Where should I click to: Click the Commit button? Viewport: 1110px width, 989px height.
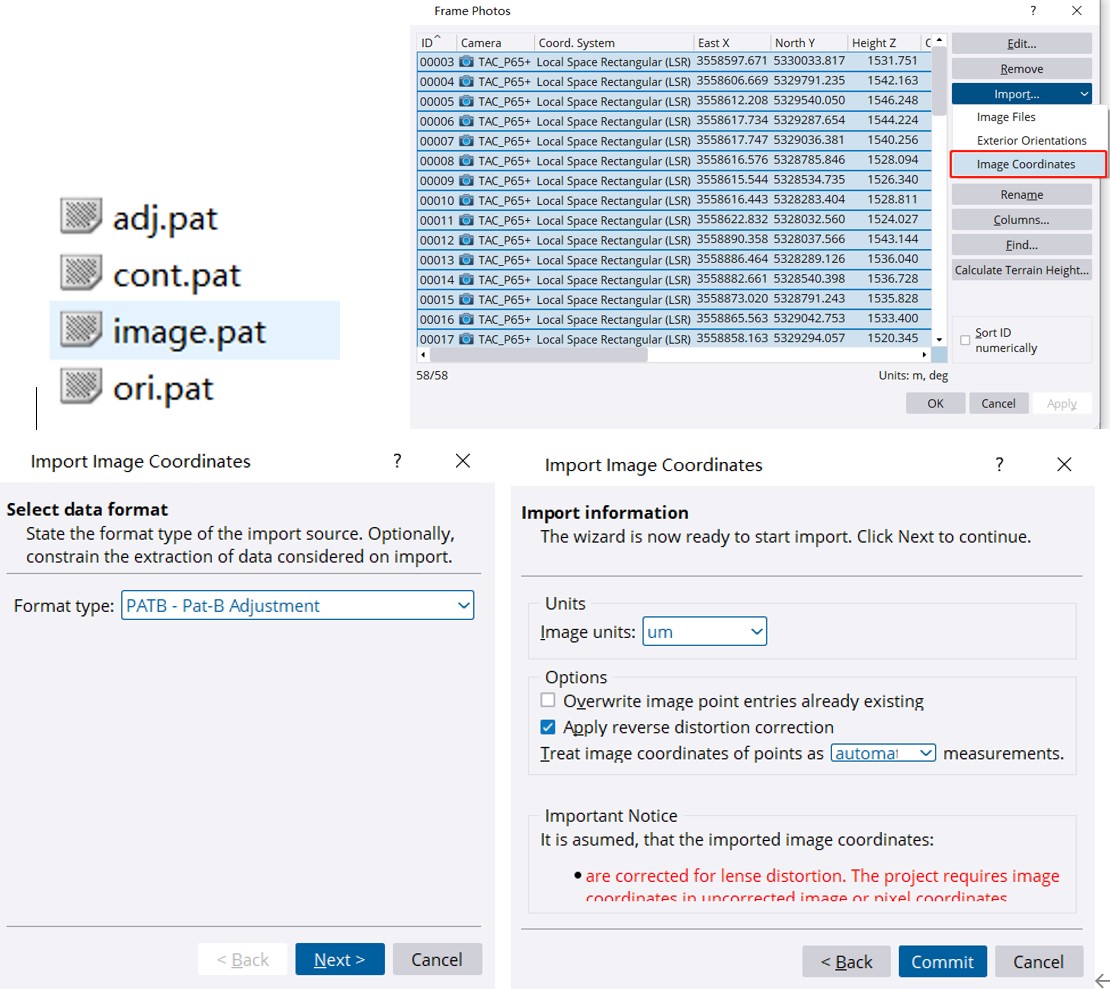click(942, 961)
